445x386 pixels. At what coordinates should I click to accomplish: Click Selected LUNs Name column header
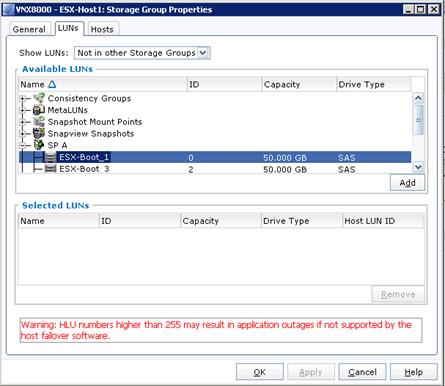pyautogui.click(x=59, y=221)
